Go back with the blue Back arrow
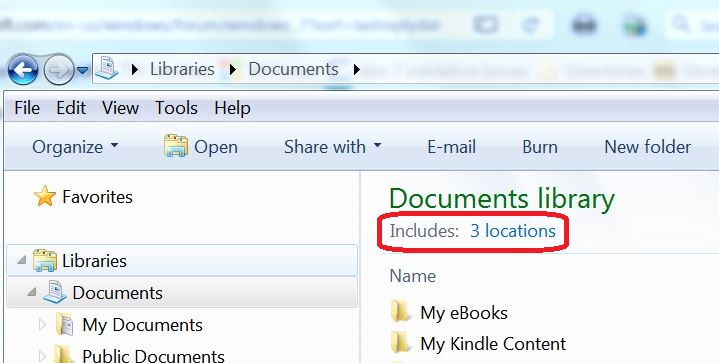The height and width of the screenshot is (363, 719). (23, 70)
